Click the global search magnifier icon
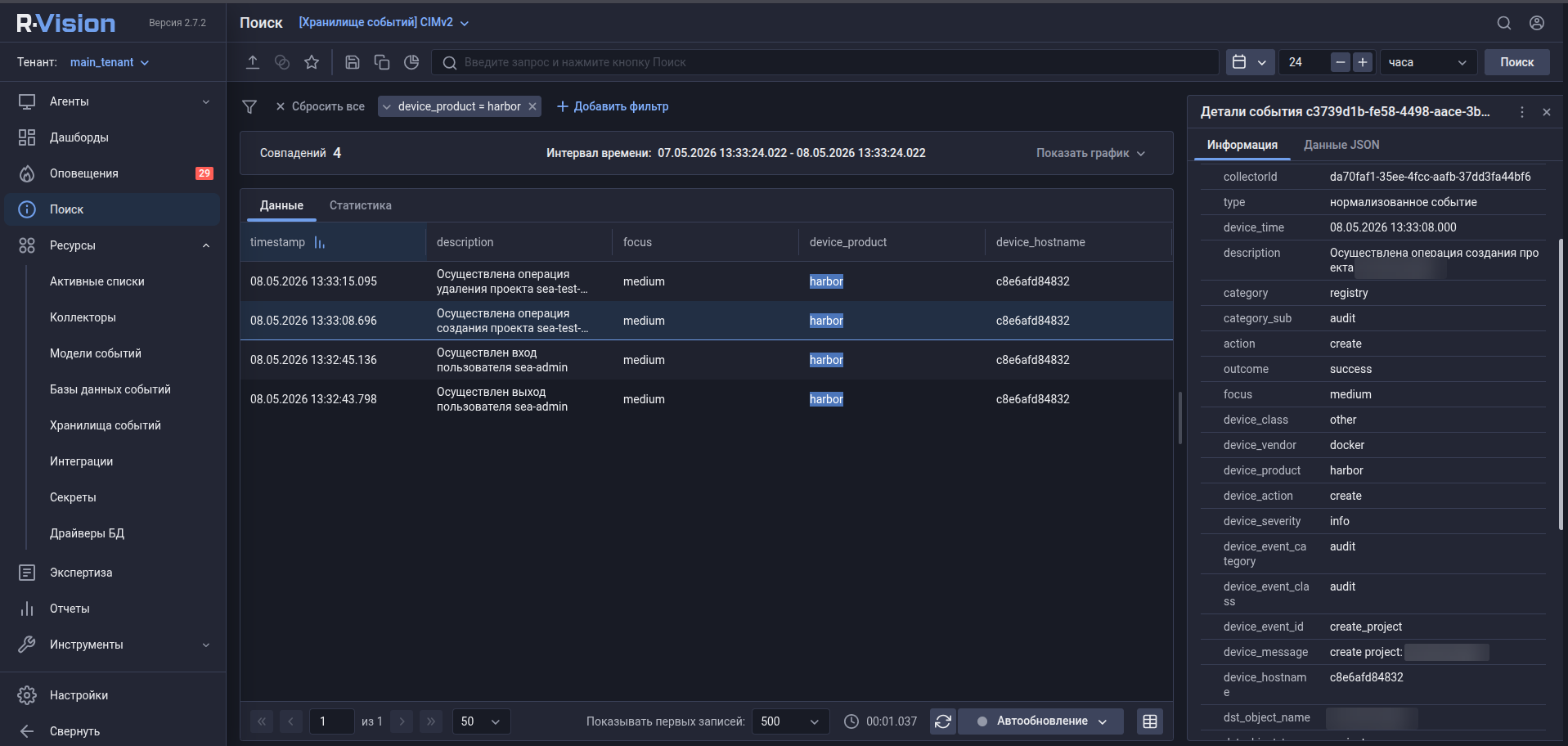 (1504, 23)
